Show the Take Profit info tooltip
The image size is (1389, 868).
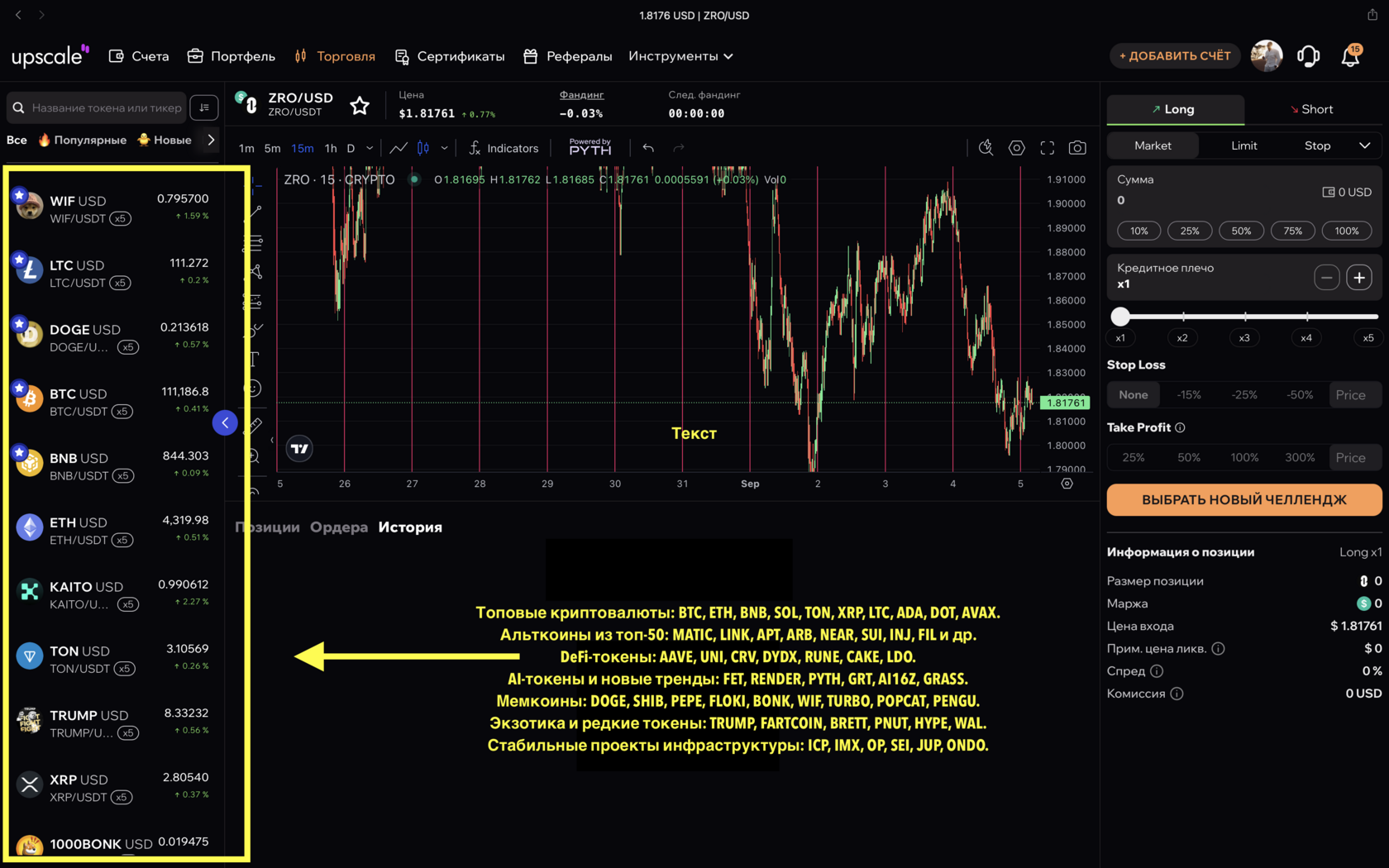coord(1180,427)
